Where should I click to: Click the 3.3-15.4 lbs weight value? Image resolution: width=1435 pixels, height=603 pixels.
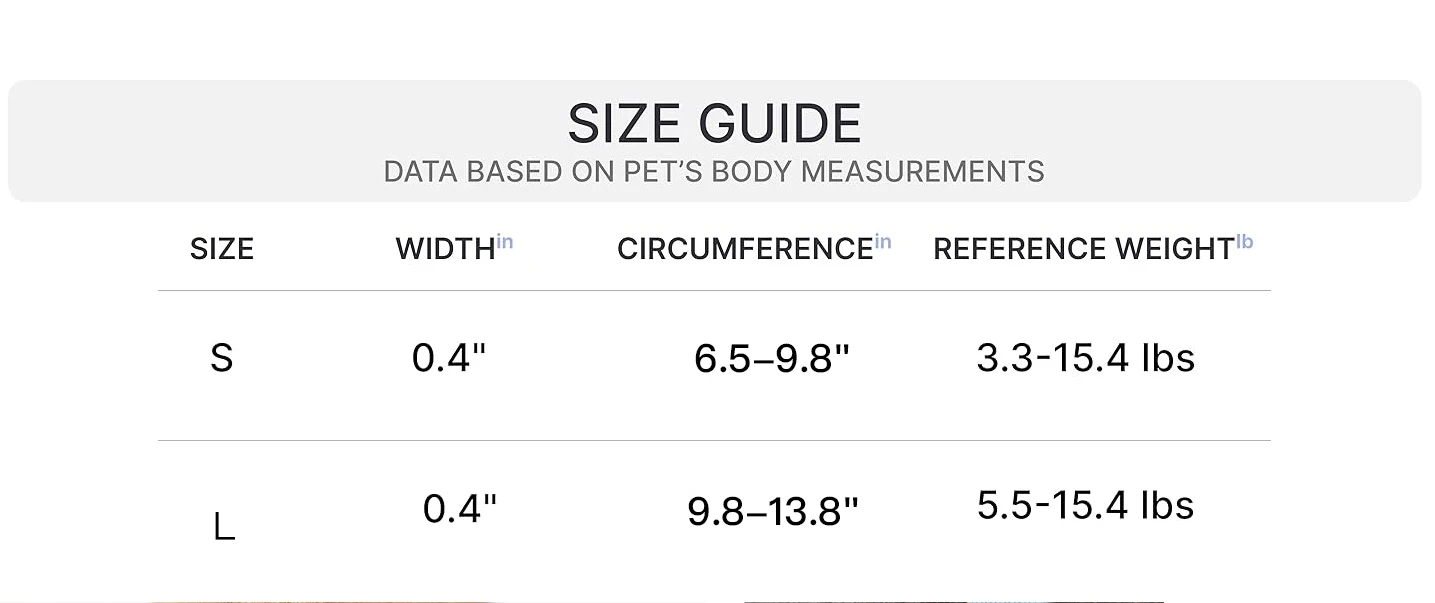tap(1086, 357)
